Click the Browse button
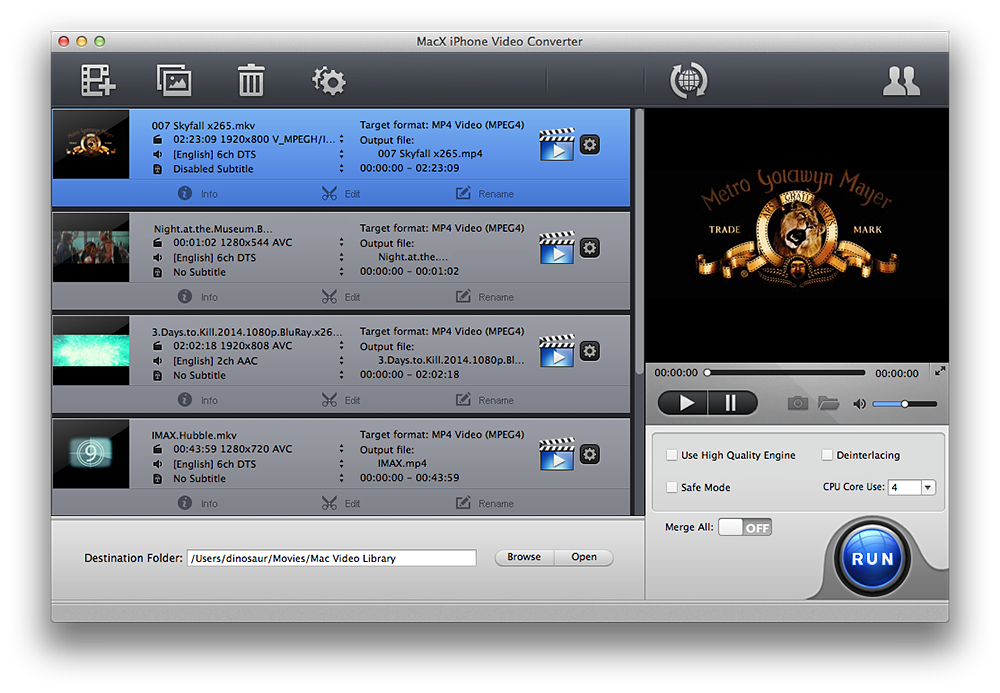 tap(524, 557)
